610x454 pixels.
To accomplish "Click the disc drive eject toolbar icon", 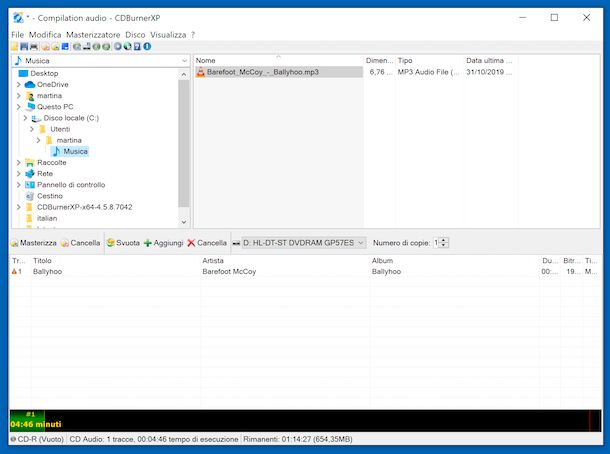I will pos(86,47).
